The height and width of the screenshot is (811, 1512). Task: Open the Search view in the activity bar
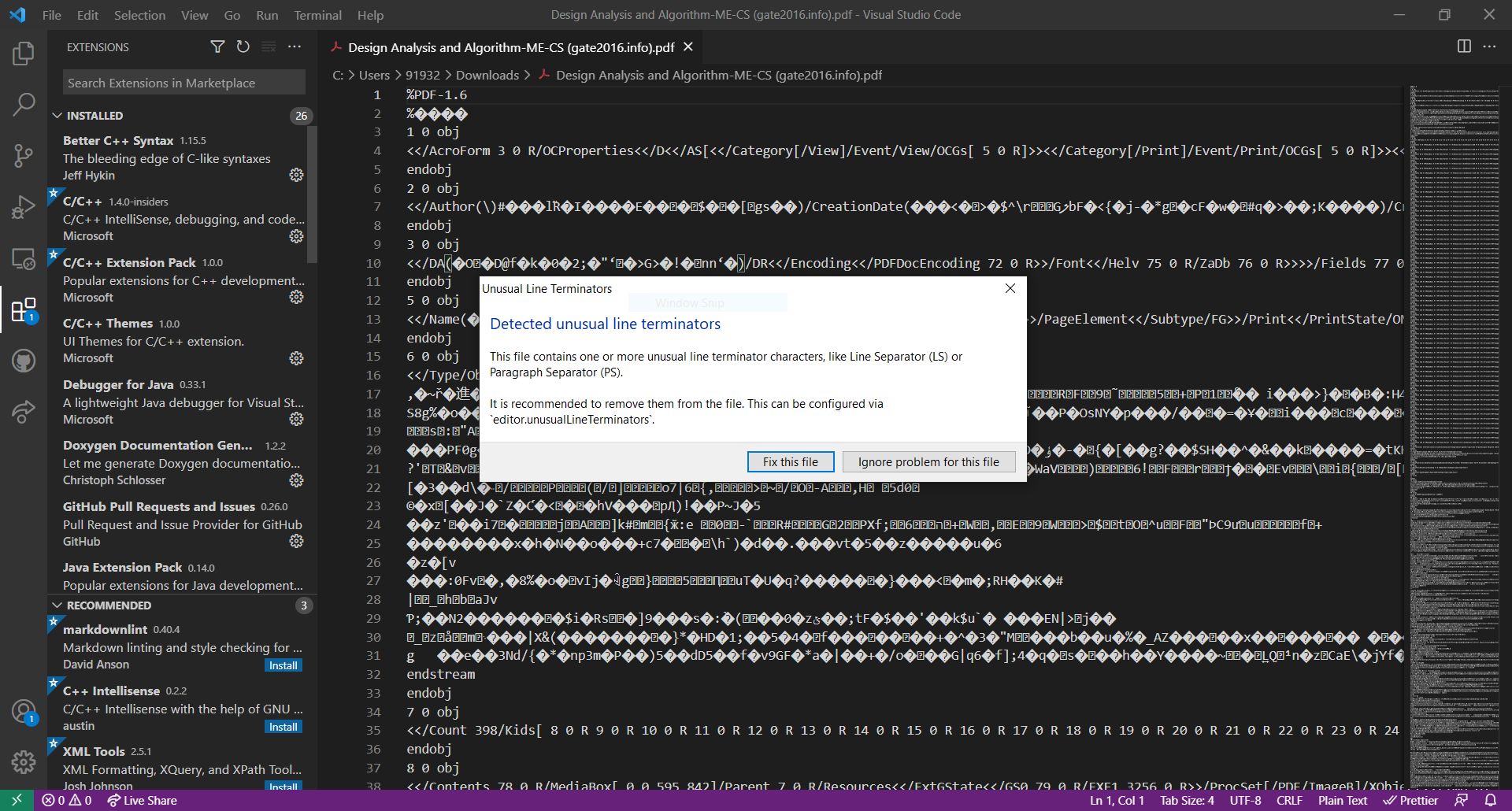[x=23, y=104]
